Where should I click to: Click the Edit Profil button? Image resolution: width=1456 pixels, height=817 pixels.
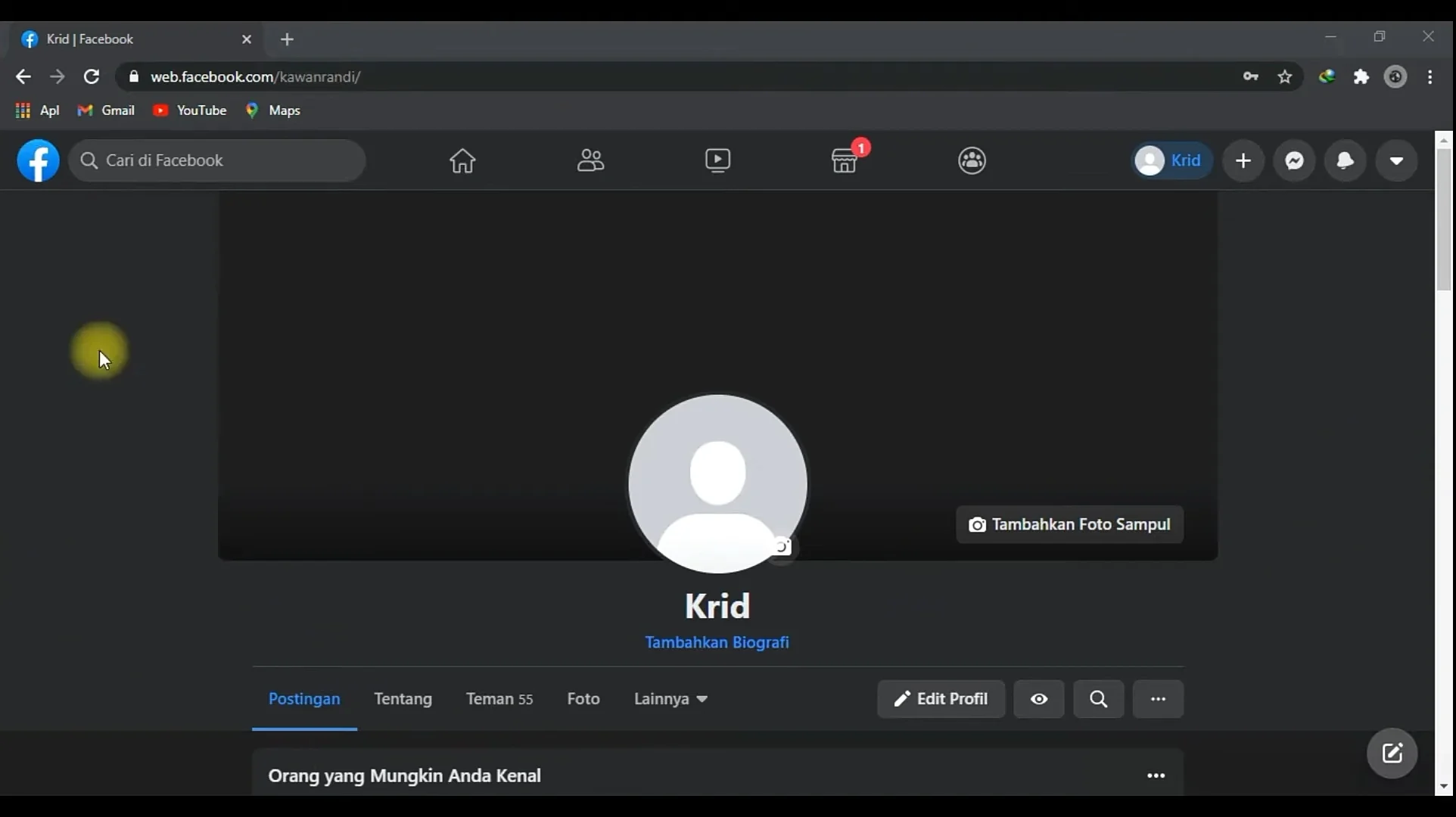pos(941,699)
